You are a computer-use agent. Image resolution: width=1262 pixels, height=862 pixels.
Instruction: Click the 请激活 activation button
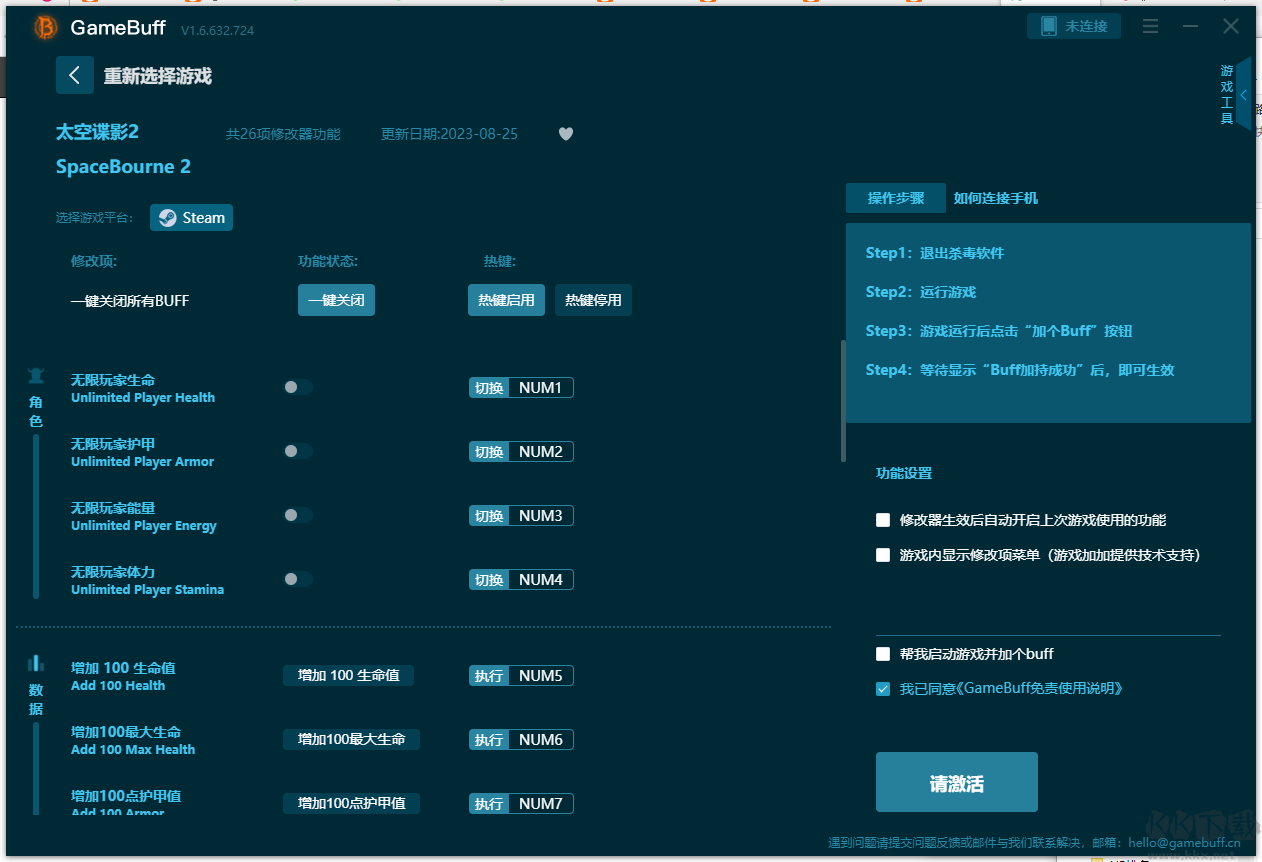point(957,782)
